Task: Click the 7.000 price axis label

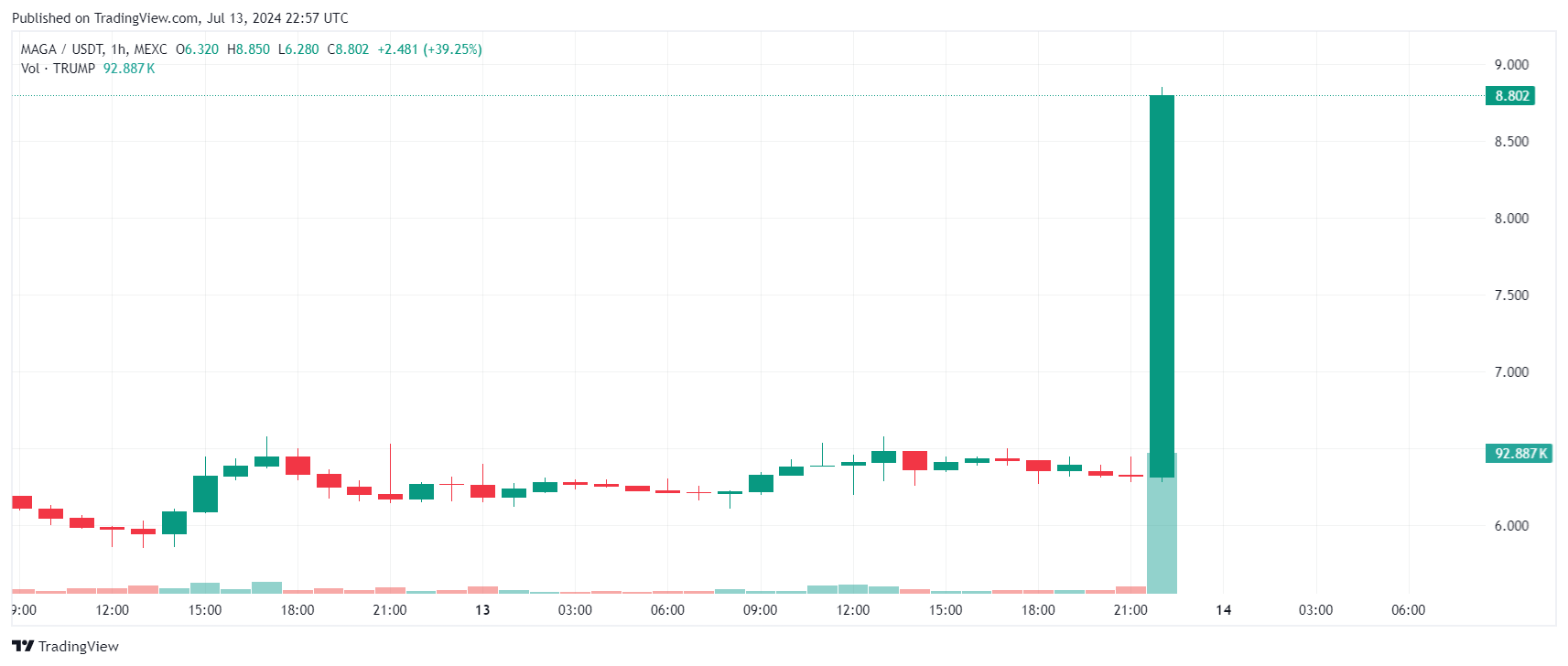Action: pos(1511,372)
